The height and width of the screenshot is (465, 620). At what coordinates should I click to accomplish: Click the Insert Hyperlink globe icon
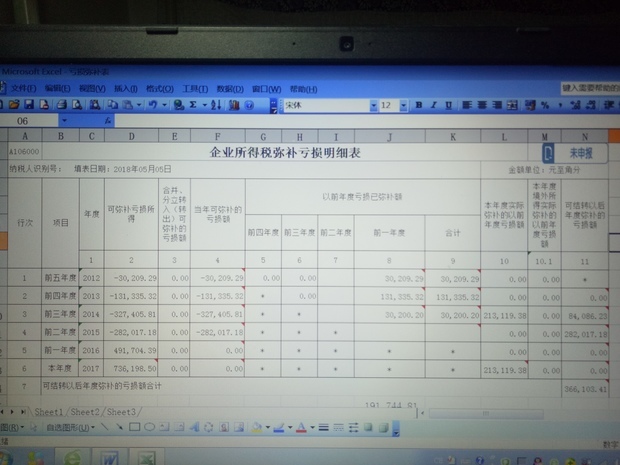pyautogui.click(x=179, y=105)
